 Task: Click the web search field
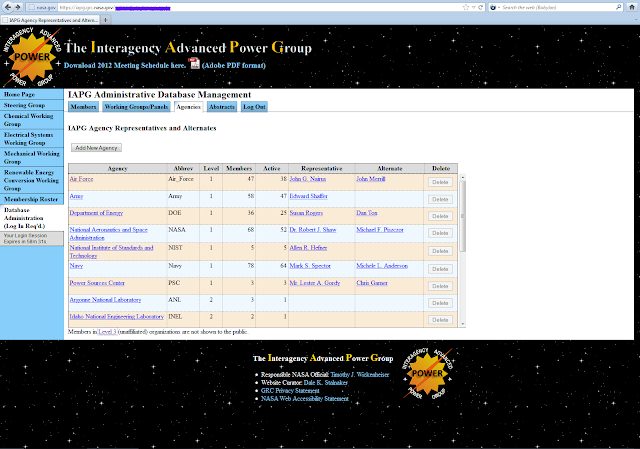tap(557, 7)
